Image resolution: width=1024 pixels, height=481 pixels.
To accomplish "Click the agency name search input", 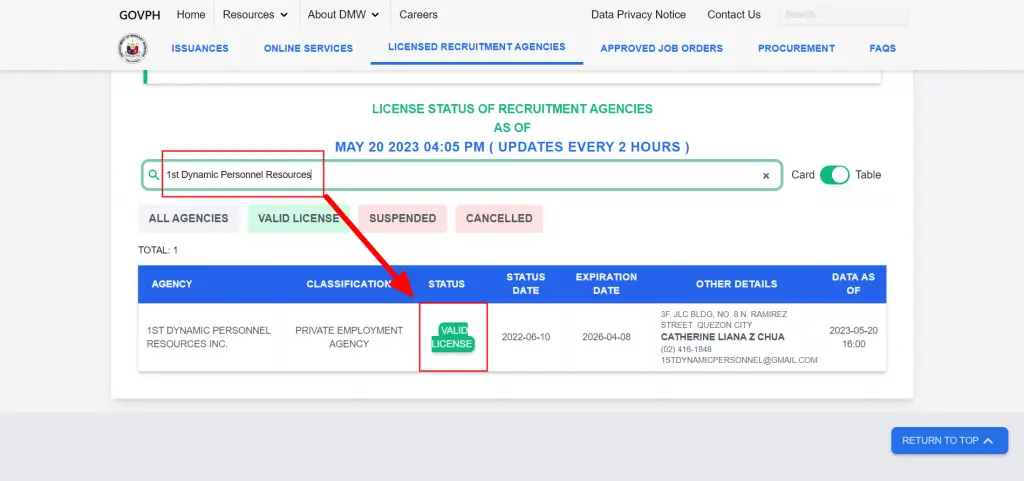I will tap(461, 175).
